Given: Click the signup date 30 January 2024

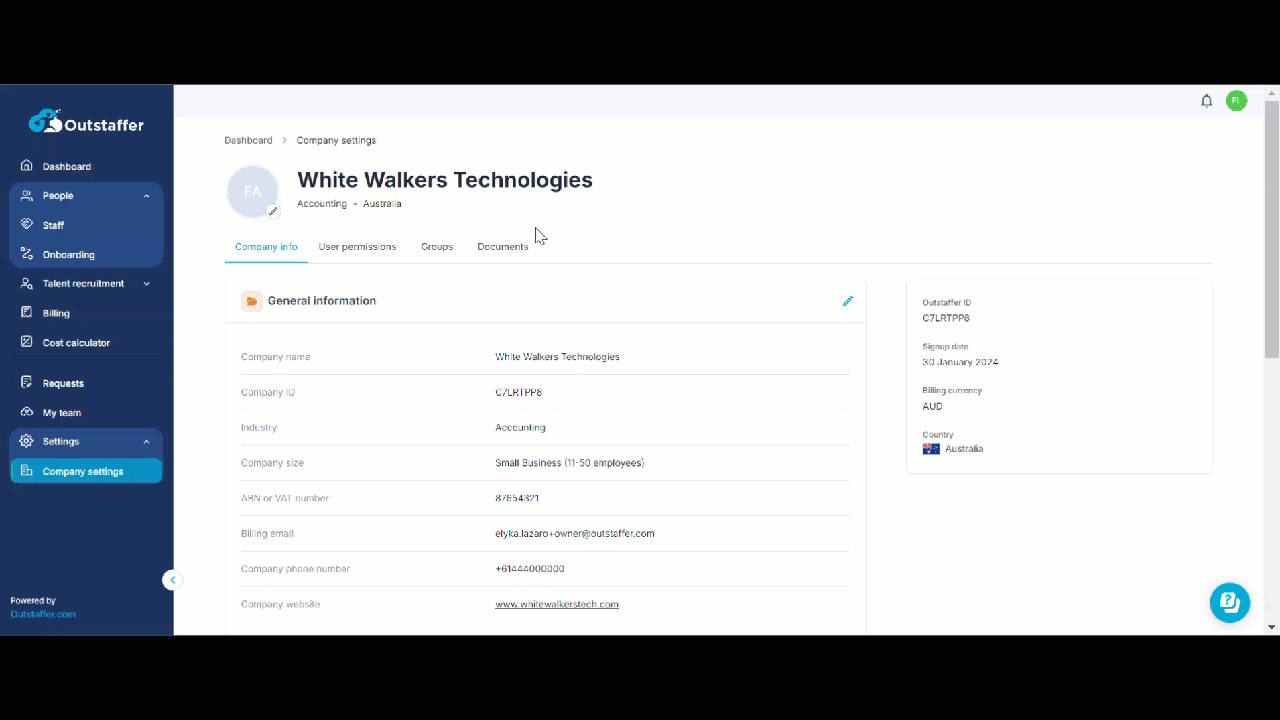Looking at the screenshot, I should point(960,362).
